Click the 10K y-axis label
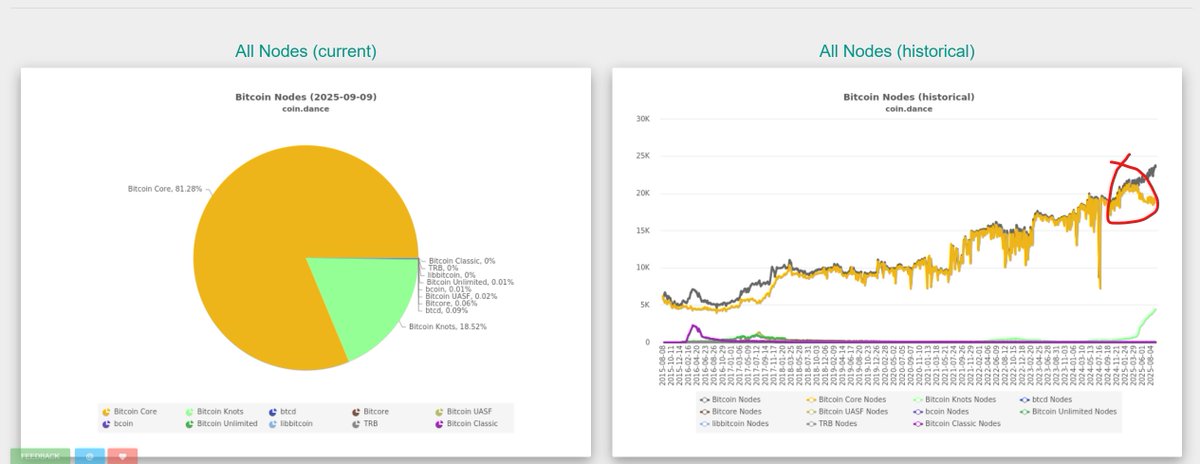 pyautogui.click(x=642, y=268)
